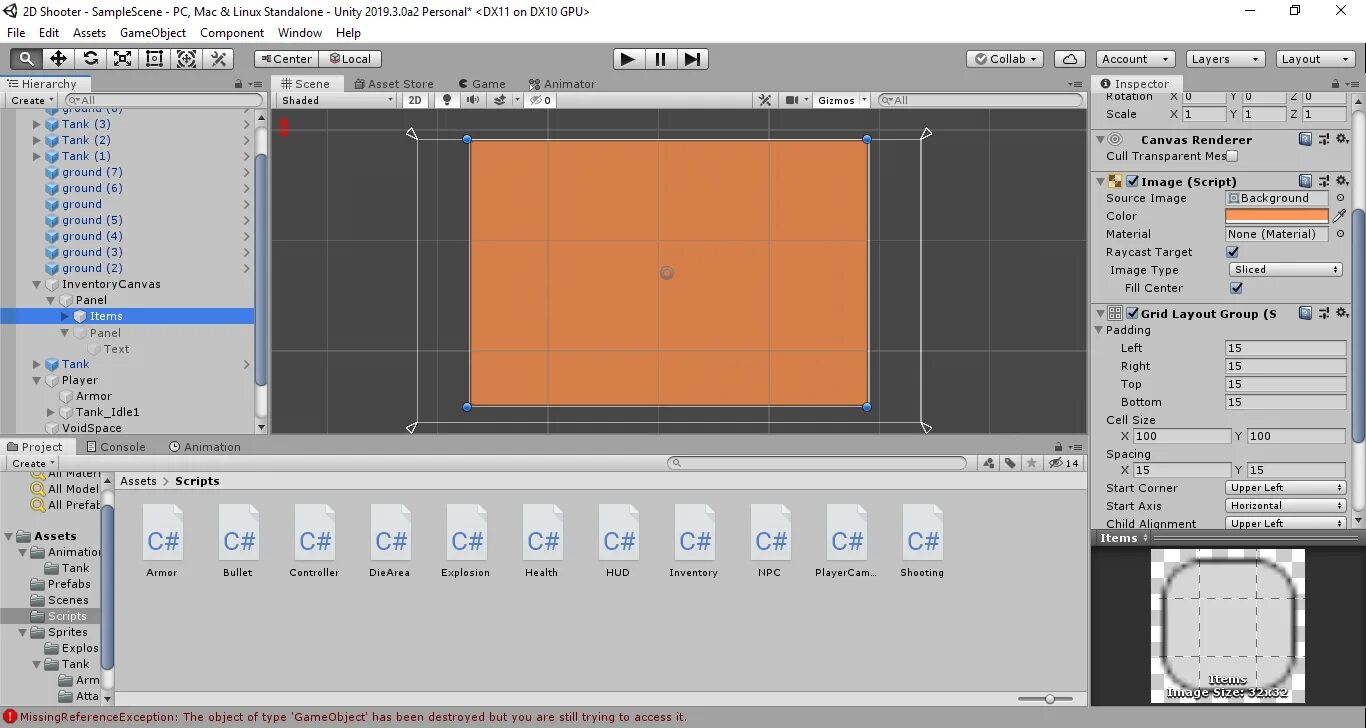The height and width of the screenshot is (728, 1366).
Task: Switch to the Game tab
Action: pos(482,84)
